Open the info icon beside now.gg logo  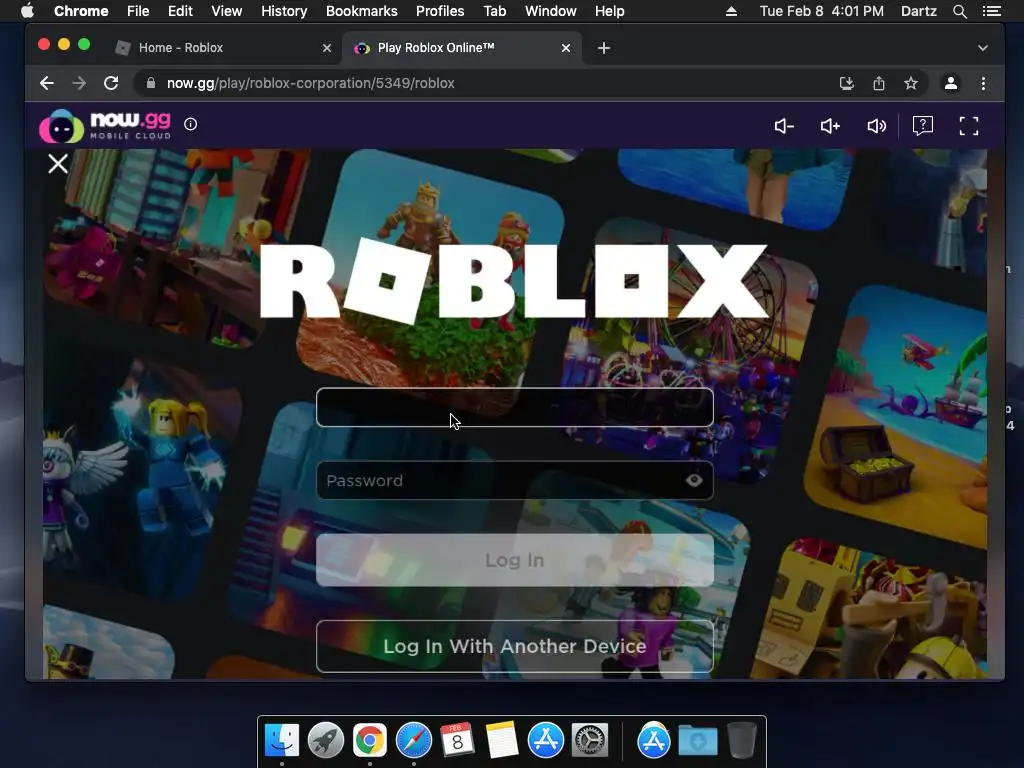point(191,124)
